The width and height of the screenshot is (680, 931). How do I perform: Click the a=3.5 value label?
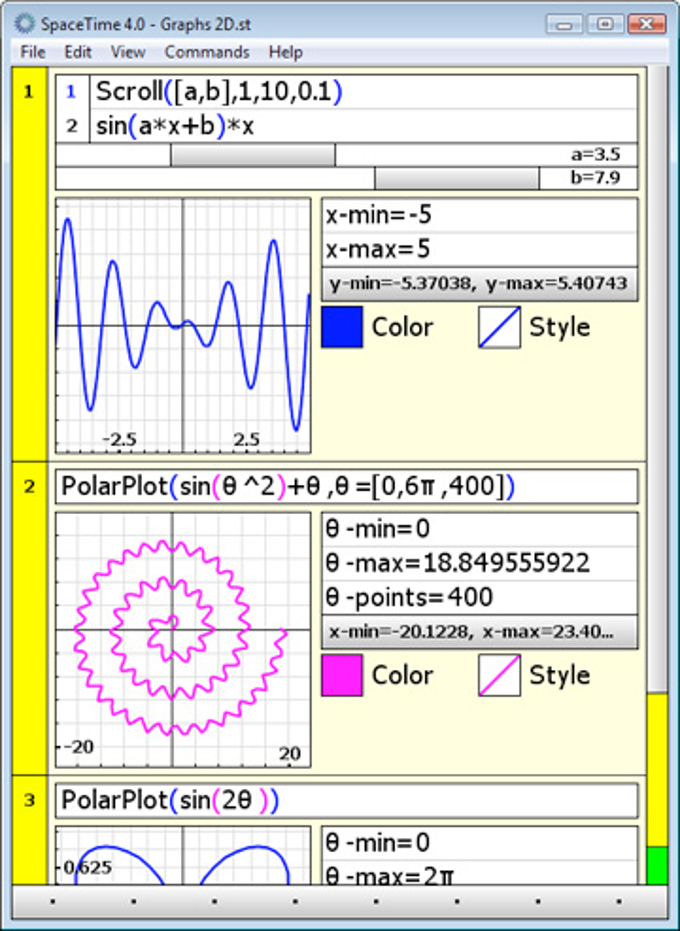click(596, 155)
